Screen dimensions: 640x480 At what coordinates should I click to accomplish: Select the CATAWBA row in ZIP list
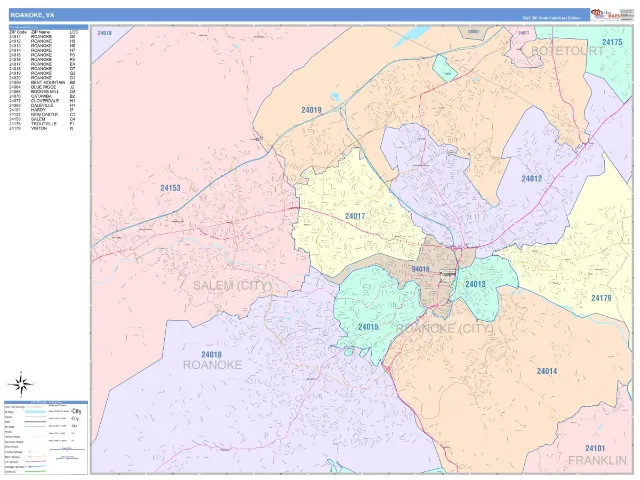pyautogui.click(x=42, y=96)
